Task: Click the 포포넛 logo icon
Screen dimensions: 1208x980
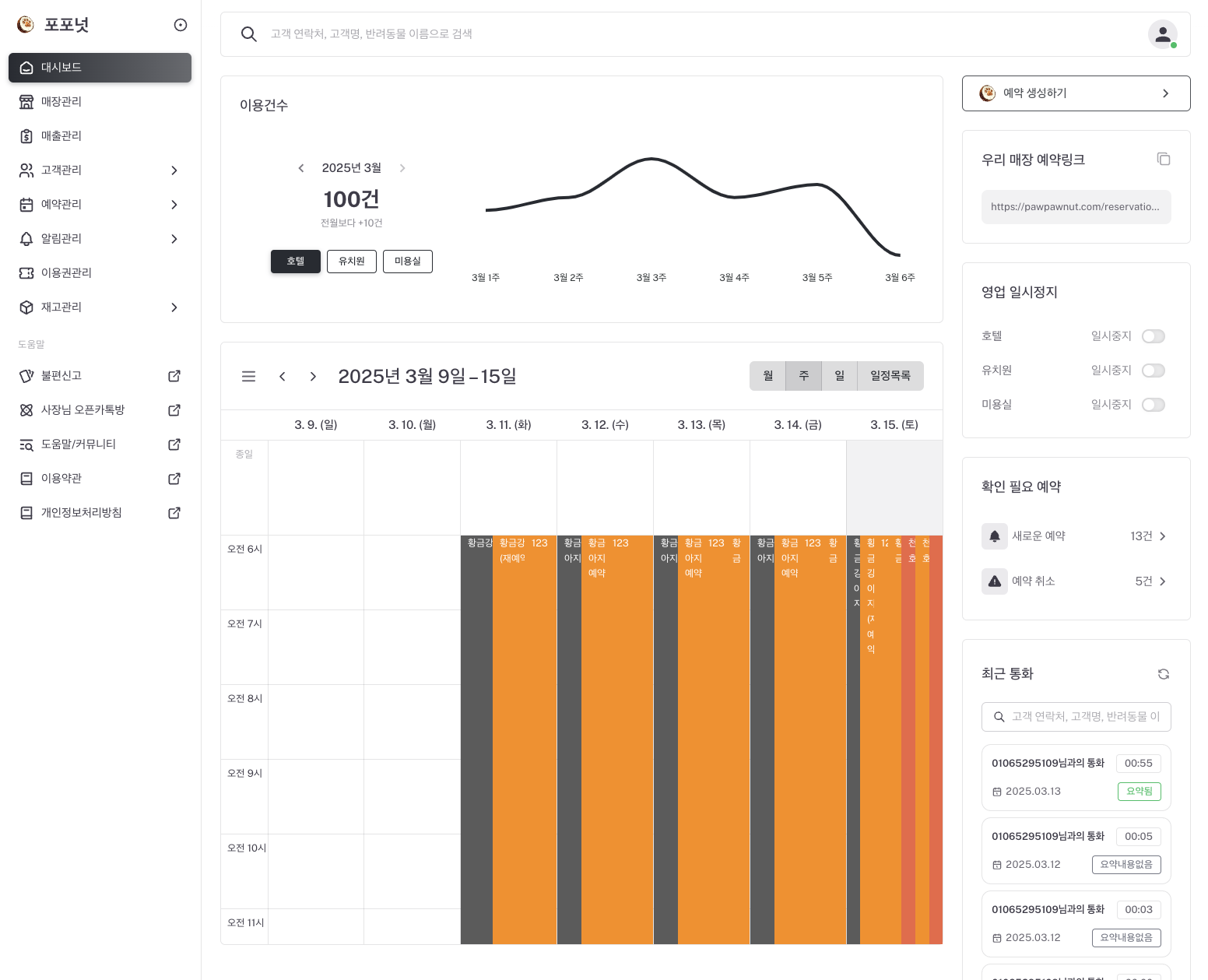Action: point(26,25)
